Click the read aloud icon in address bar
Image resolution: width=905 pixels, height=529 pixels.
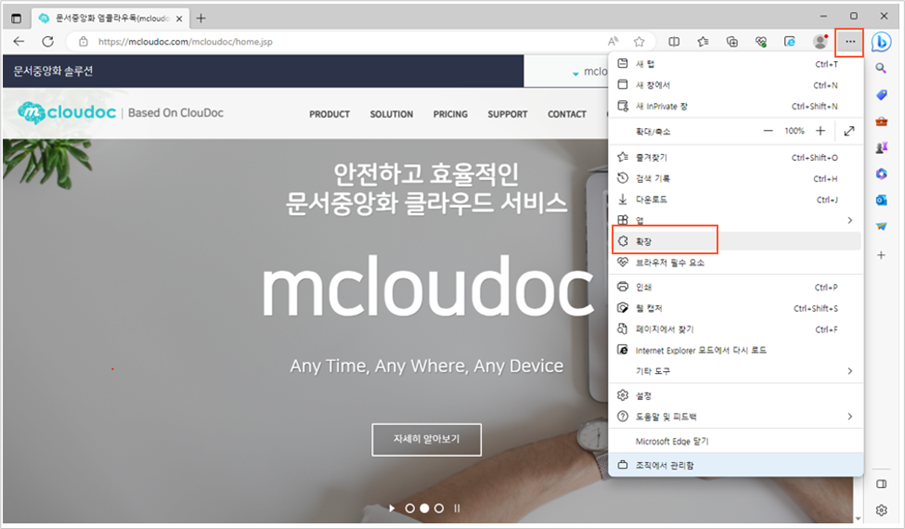click(613, 42)
